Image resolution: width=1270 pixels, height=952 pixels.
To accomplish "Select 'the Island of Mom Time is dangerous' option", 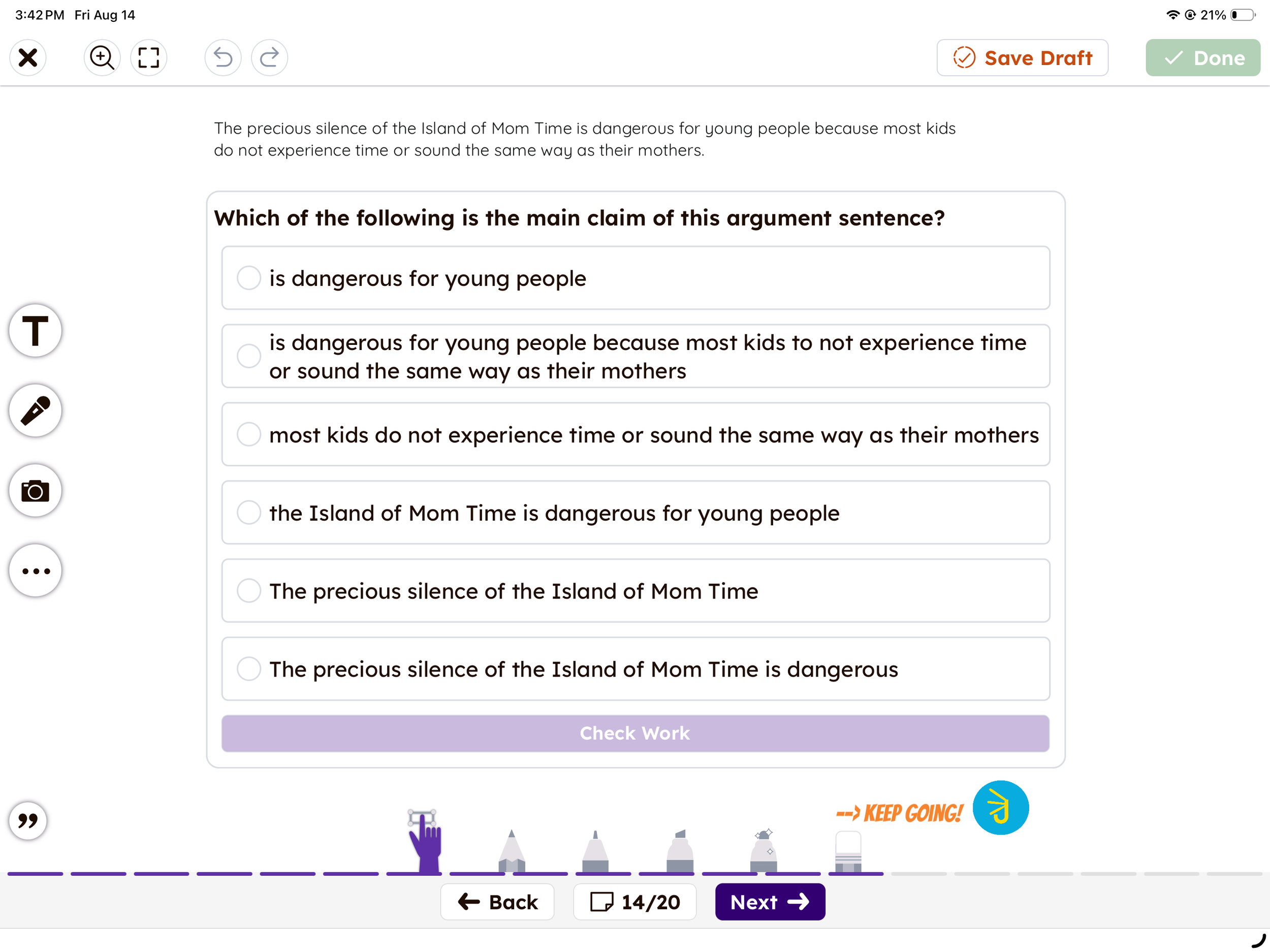I will pos(636,513).
